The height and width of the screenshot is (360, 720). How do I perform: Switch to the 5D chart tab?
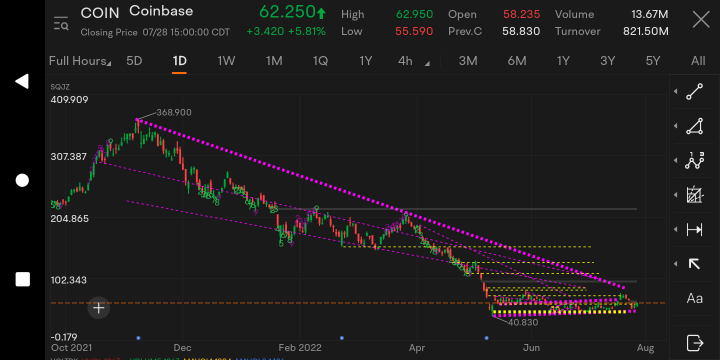[134, 61]
